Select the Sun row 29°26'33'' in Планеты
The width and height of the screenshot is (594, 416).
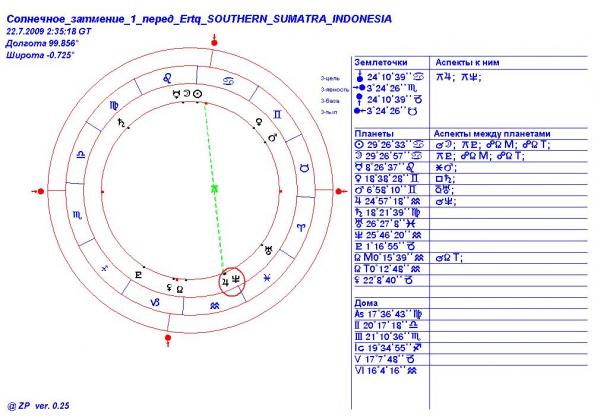[x=389, y=145]
